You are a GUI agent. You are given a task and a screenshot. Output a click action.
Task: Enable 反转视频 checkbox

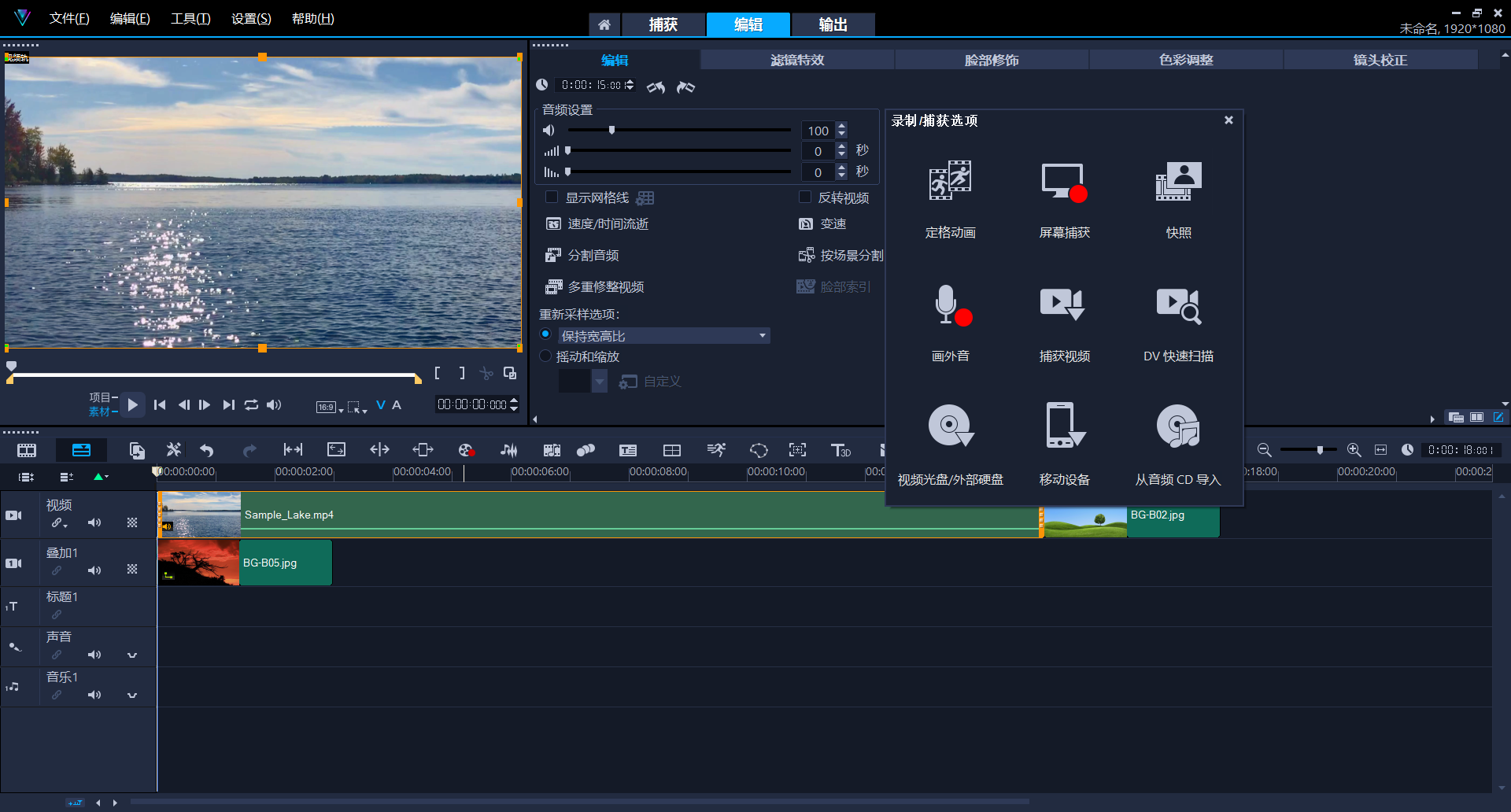(805, 197)
